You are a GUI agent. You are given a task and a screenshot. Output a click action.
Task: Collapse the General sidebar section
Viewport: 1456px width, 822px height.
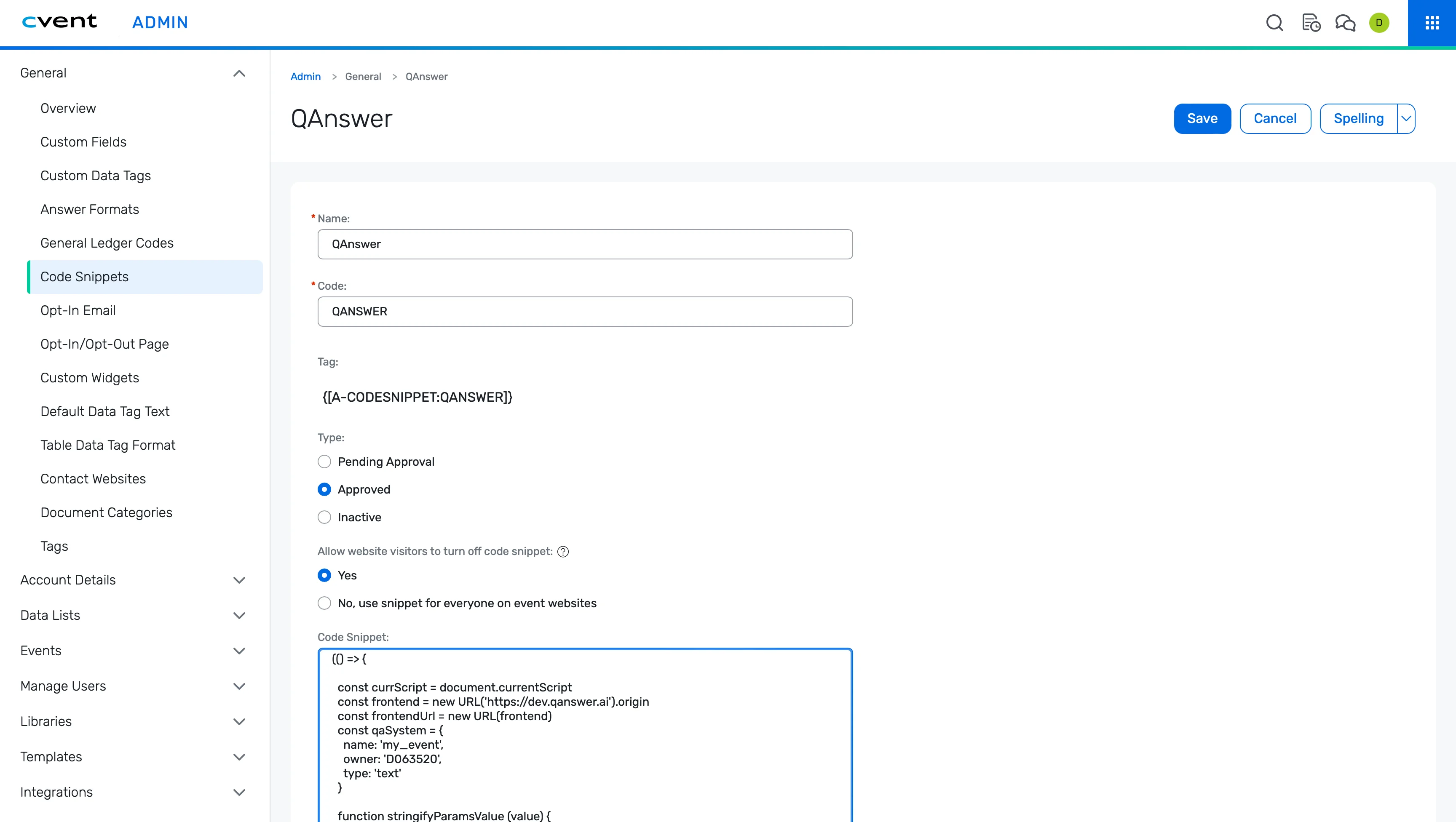[239, 73]
